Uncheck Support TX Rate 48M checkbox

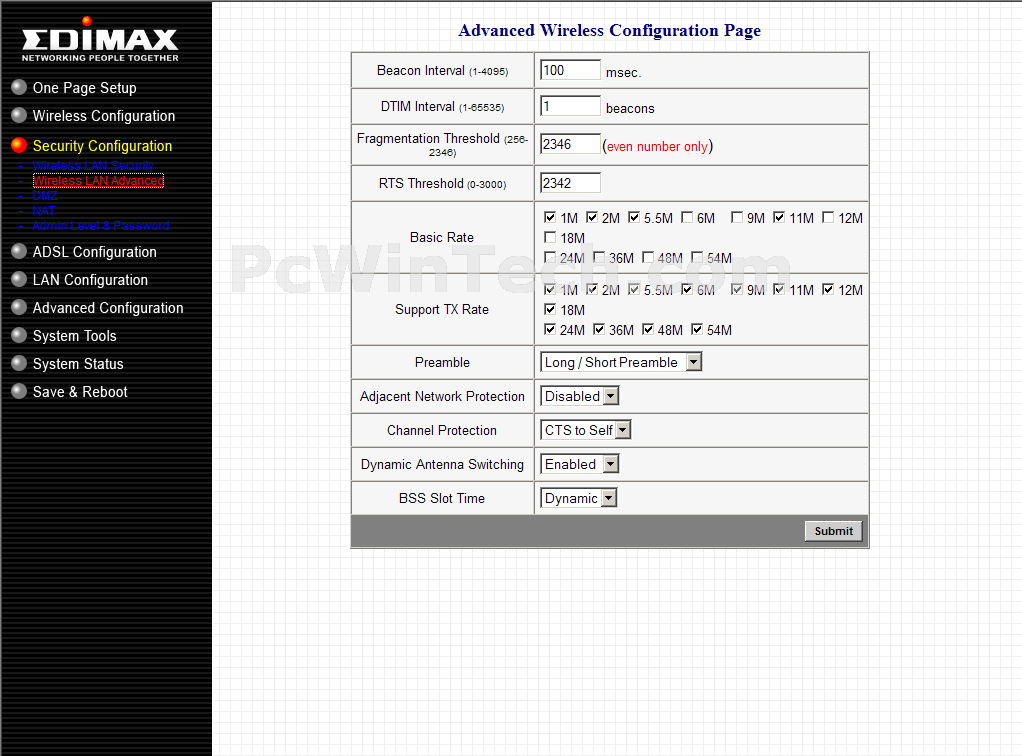(x=648, y=329)
